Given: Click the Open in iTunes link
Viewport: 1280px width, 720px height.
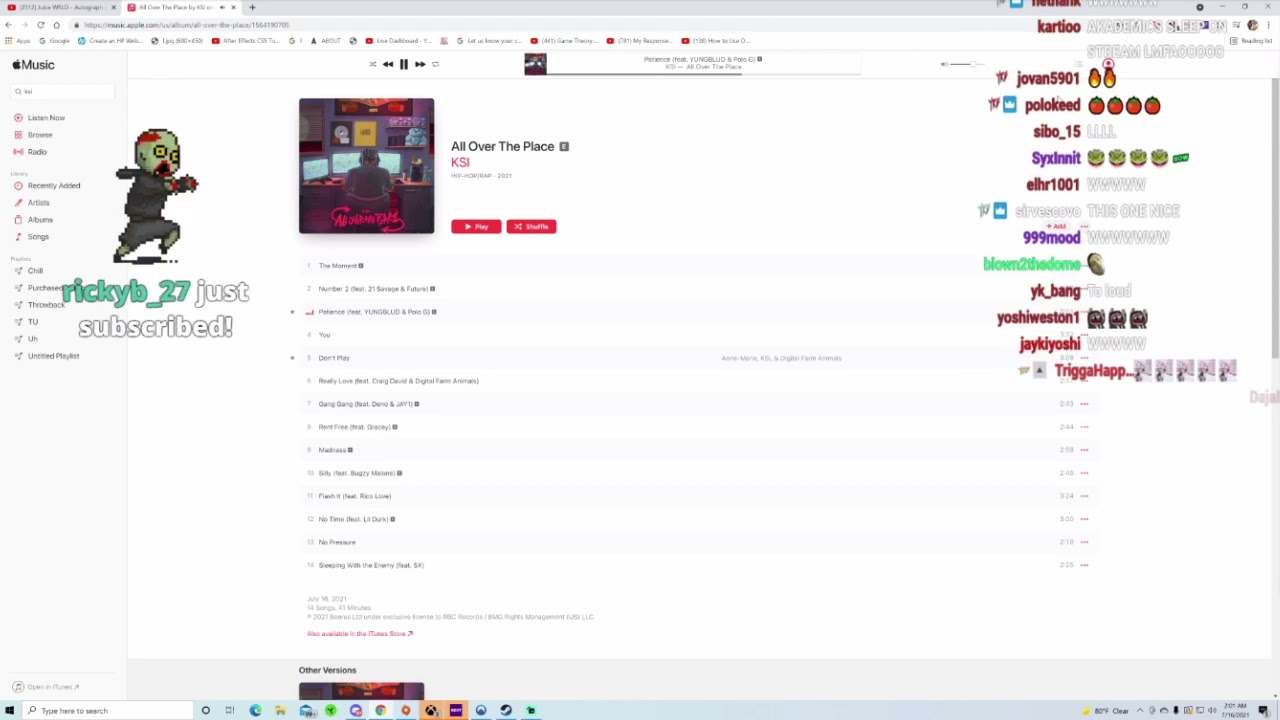Looking at the screenshot, I should point(47,687).
